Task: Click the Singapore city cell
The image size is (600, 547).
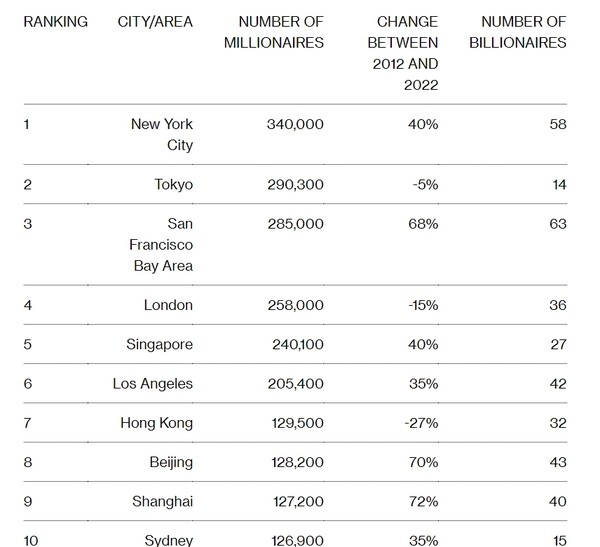Action: click(160, 345)
